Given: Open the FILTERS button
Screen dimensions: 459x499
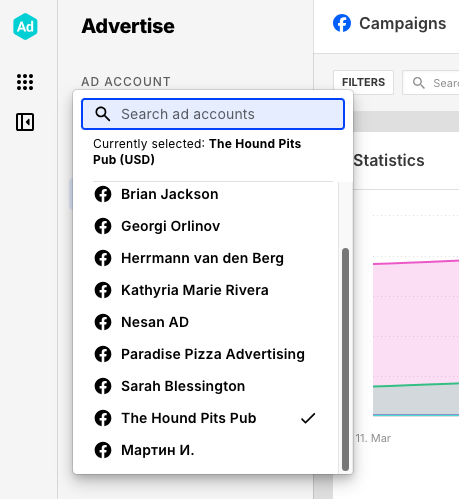Looking at the screenshot, I should (x=363, y=82).
